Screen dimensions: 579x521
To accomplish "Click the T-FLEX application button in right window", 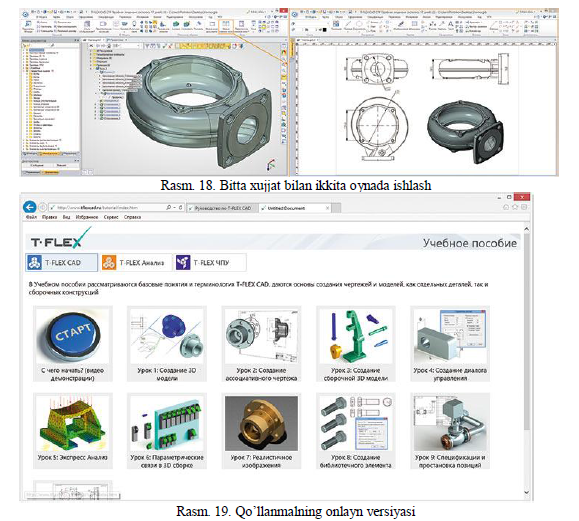I will [295, 14].
